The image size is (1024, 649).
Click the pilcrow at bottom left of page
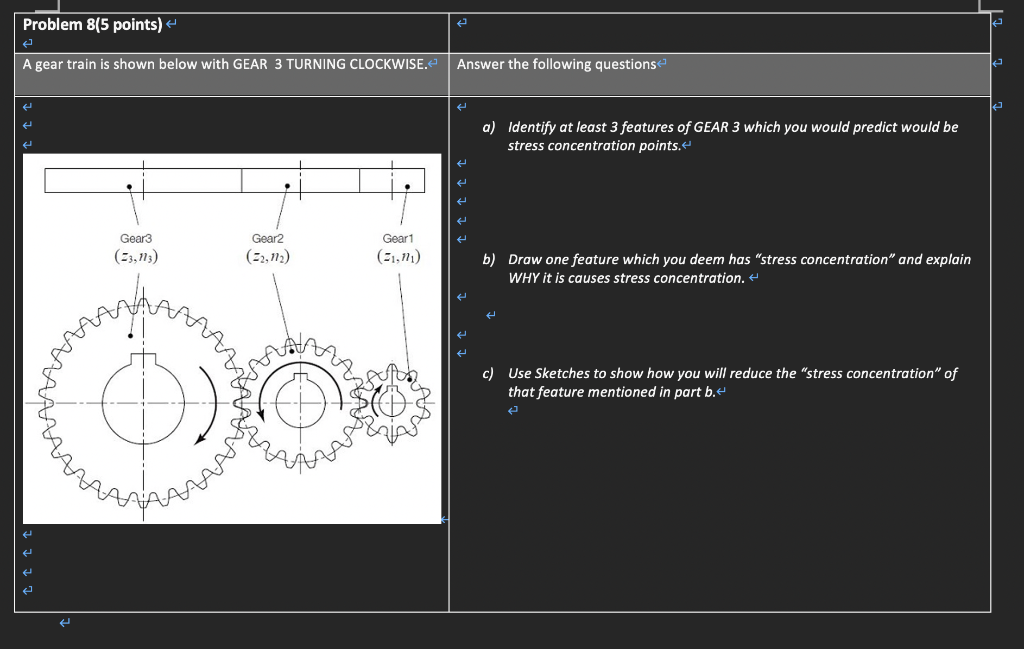(x=64, y=622)
